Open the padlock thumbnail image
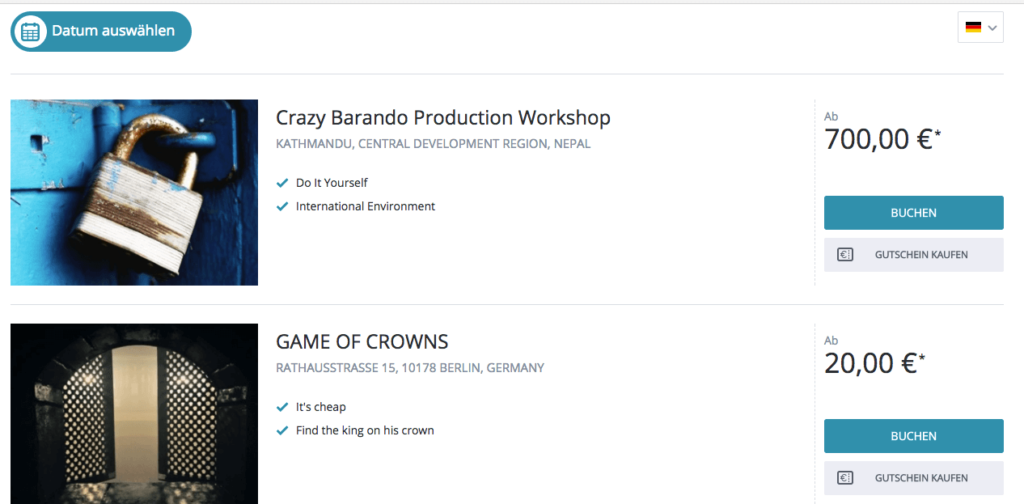Viewport: 1024px width, 504px height. (134, 192)
